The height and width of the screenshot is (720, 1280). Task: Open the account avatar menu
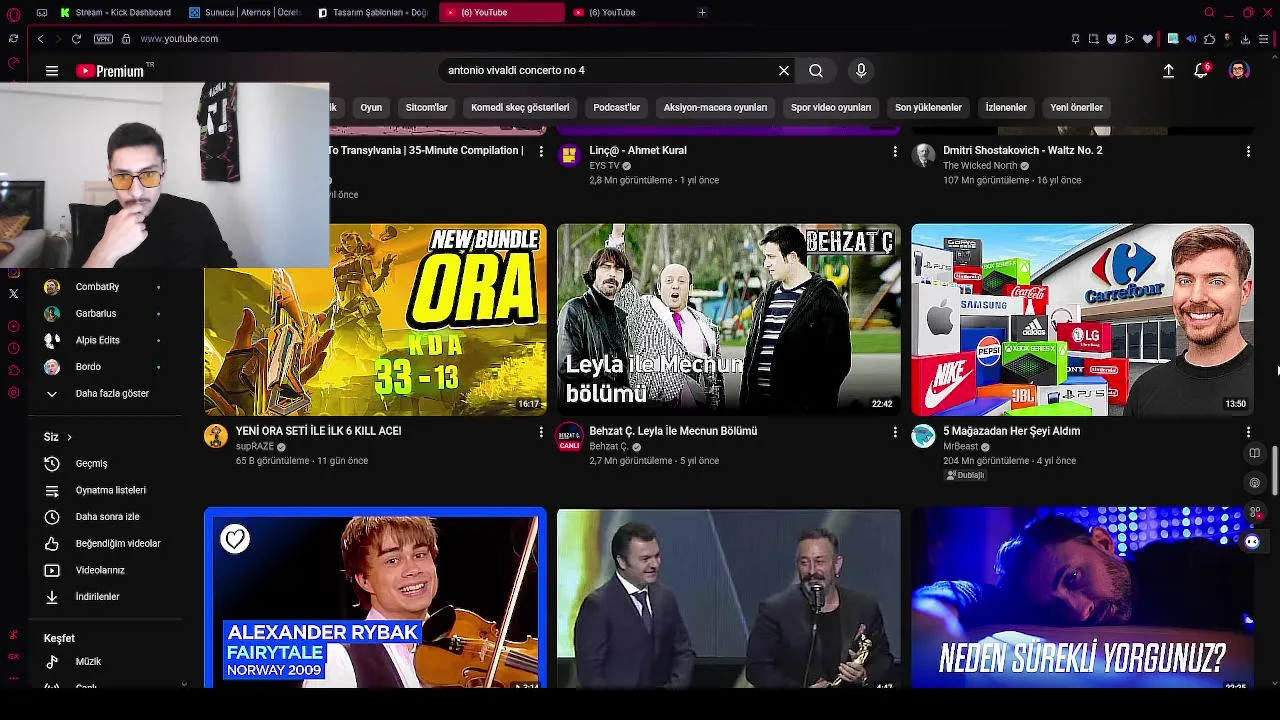pos(1239,71)
